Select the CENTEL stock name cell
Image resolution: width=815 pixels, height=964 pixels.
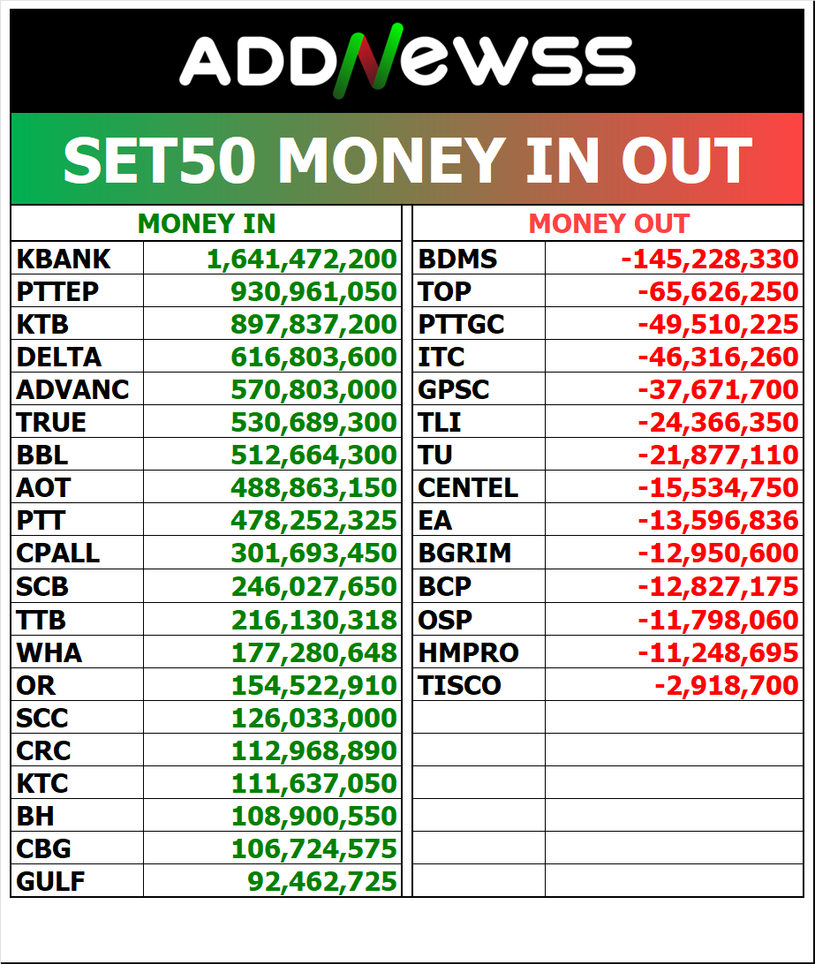pyautogui.click(x=468, y=488)
